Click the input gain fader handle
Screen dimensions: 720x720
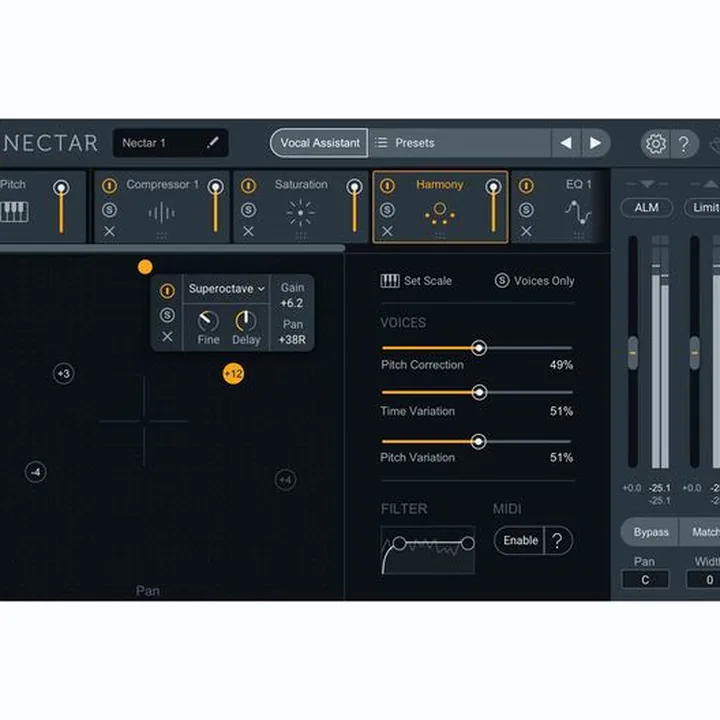click(x=633, y=353)
